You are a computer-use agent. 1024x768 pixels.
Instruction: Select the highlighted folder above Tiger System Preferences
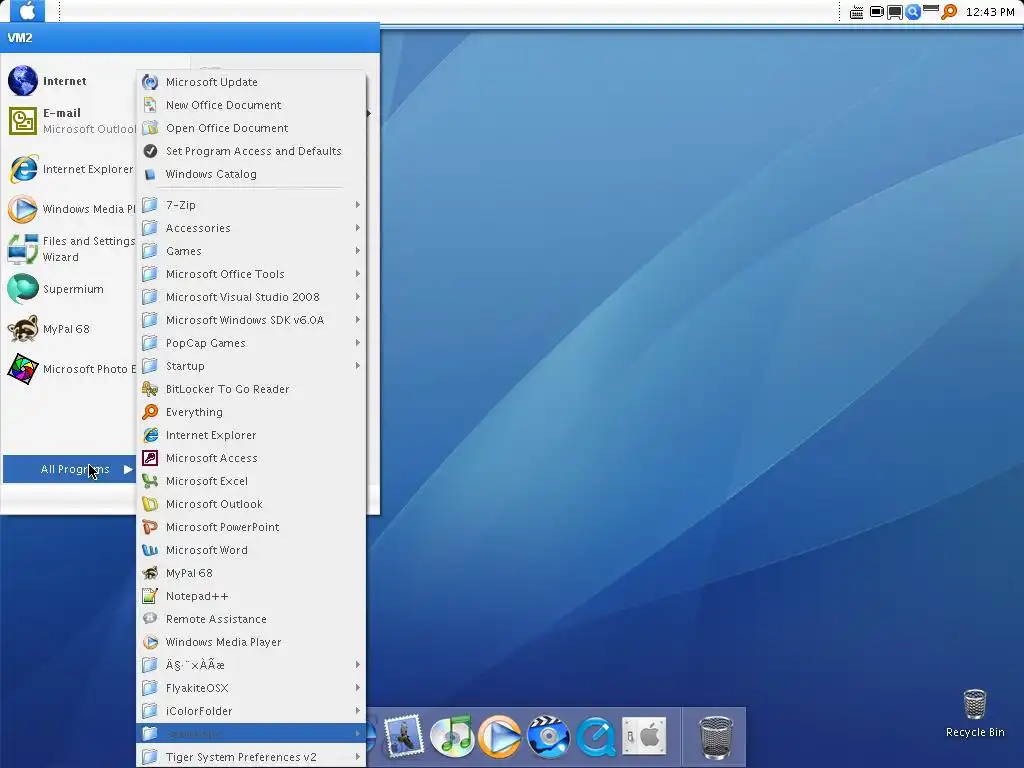click(x=251, y=734)
